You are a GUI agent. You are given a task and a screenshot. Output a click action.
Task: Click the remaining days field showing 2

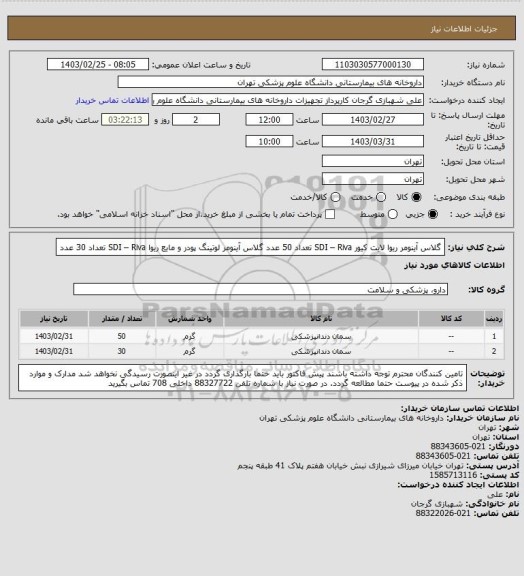[x=196, y=120]
